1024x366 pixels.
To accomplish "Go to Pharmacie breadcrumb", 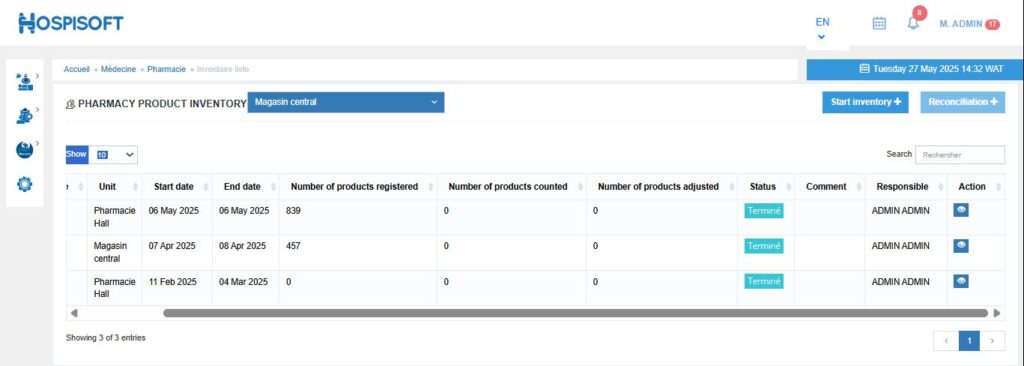I will pos(167,69).
